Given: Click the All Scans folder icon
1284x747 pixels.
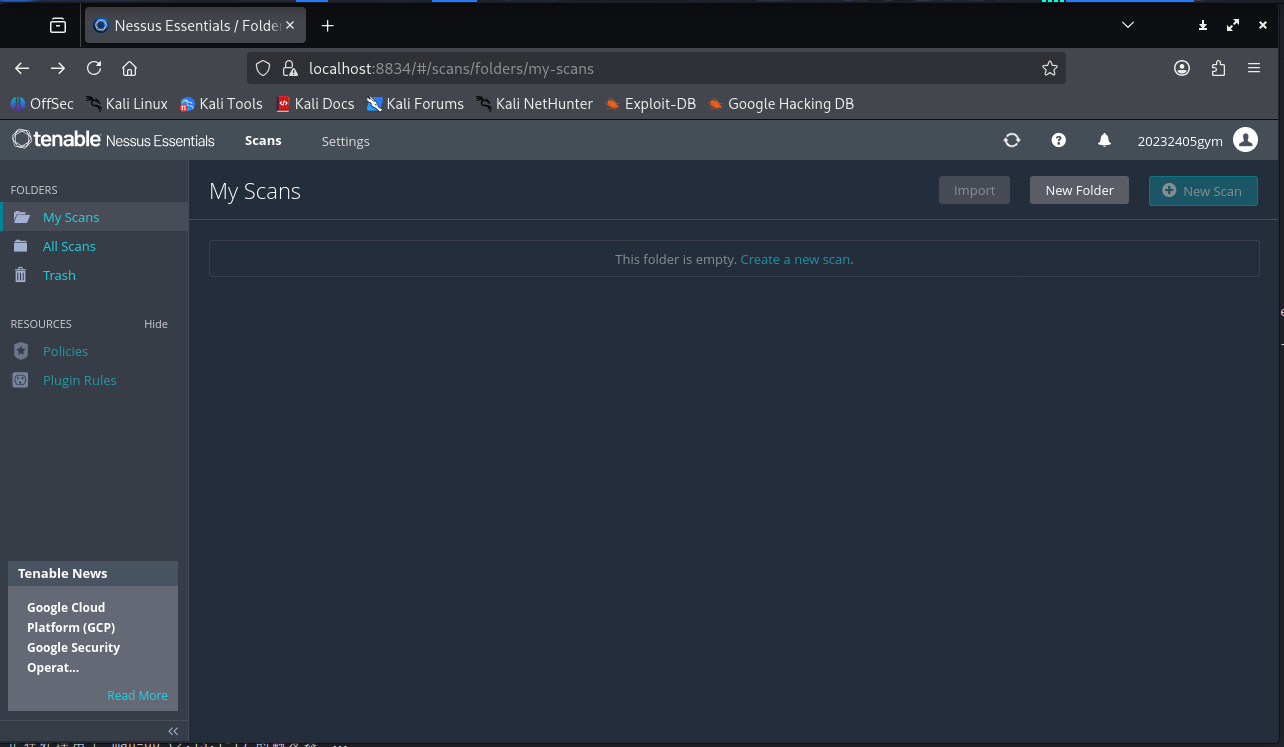Looking at the screenshot, I should coord(20,246).
